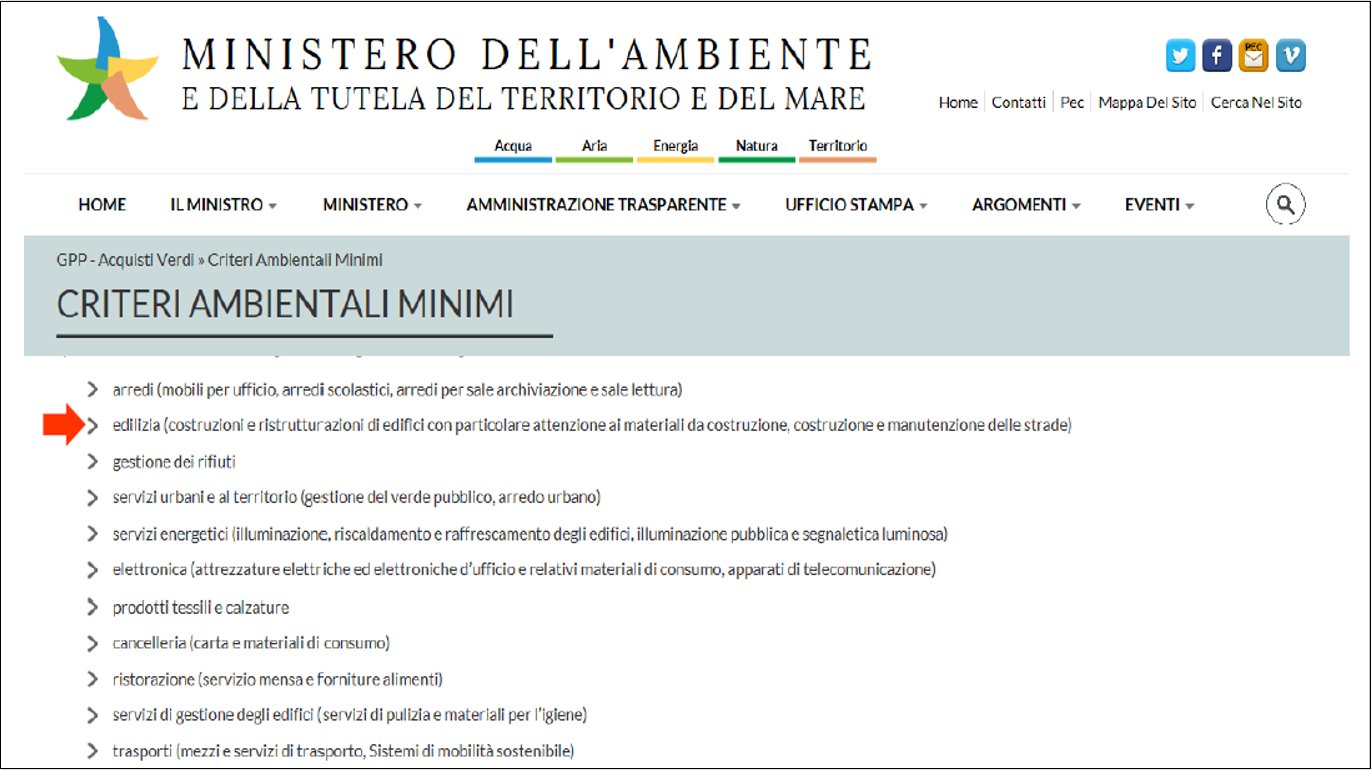Select the Energia topic tab
Viewport: 1371px width, 770px height.
click(x=675, y=147)
